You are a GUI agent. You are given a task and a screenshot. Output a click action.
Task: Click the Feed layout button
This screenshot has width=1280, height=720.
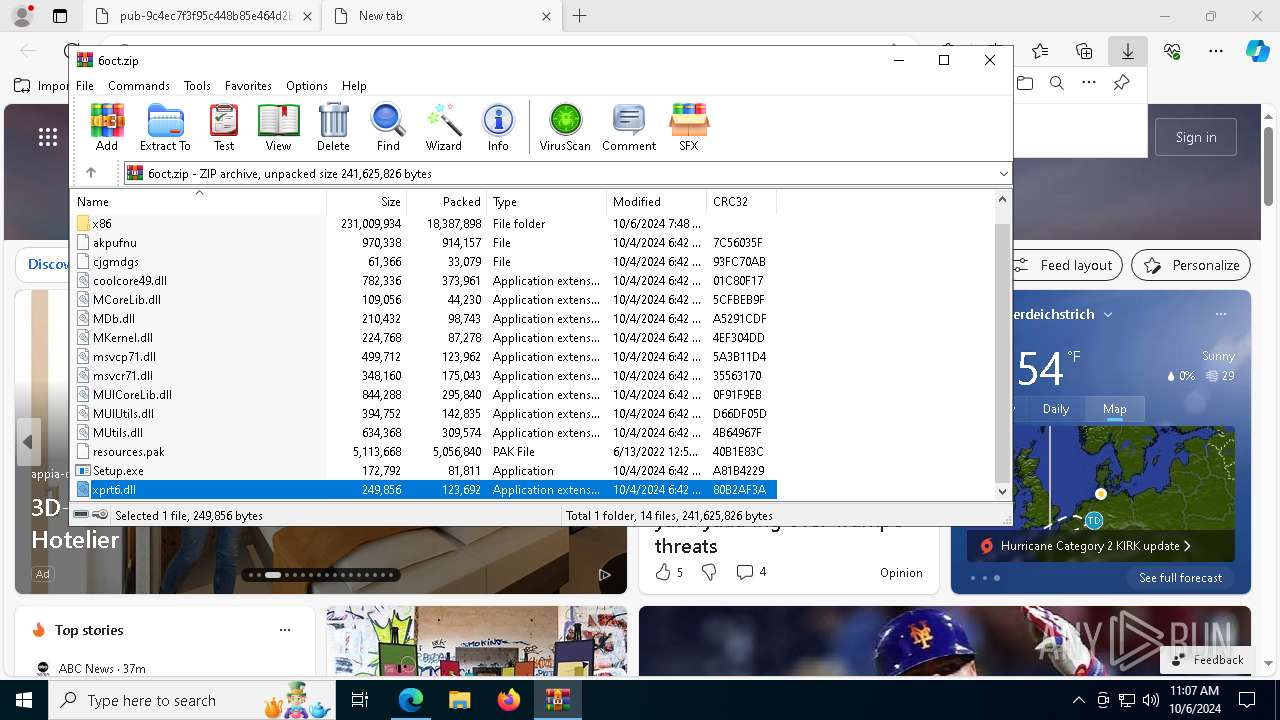(1062, 265)
